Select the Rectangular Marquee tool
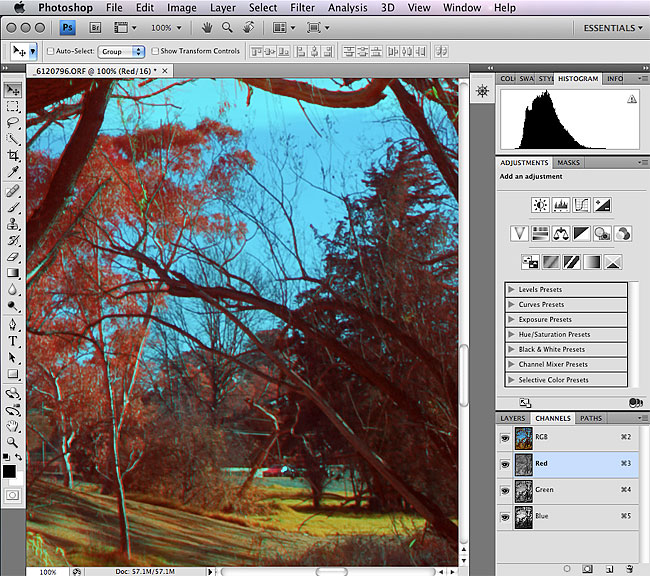650x576 pixels. coord(13,107)
